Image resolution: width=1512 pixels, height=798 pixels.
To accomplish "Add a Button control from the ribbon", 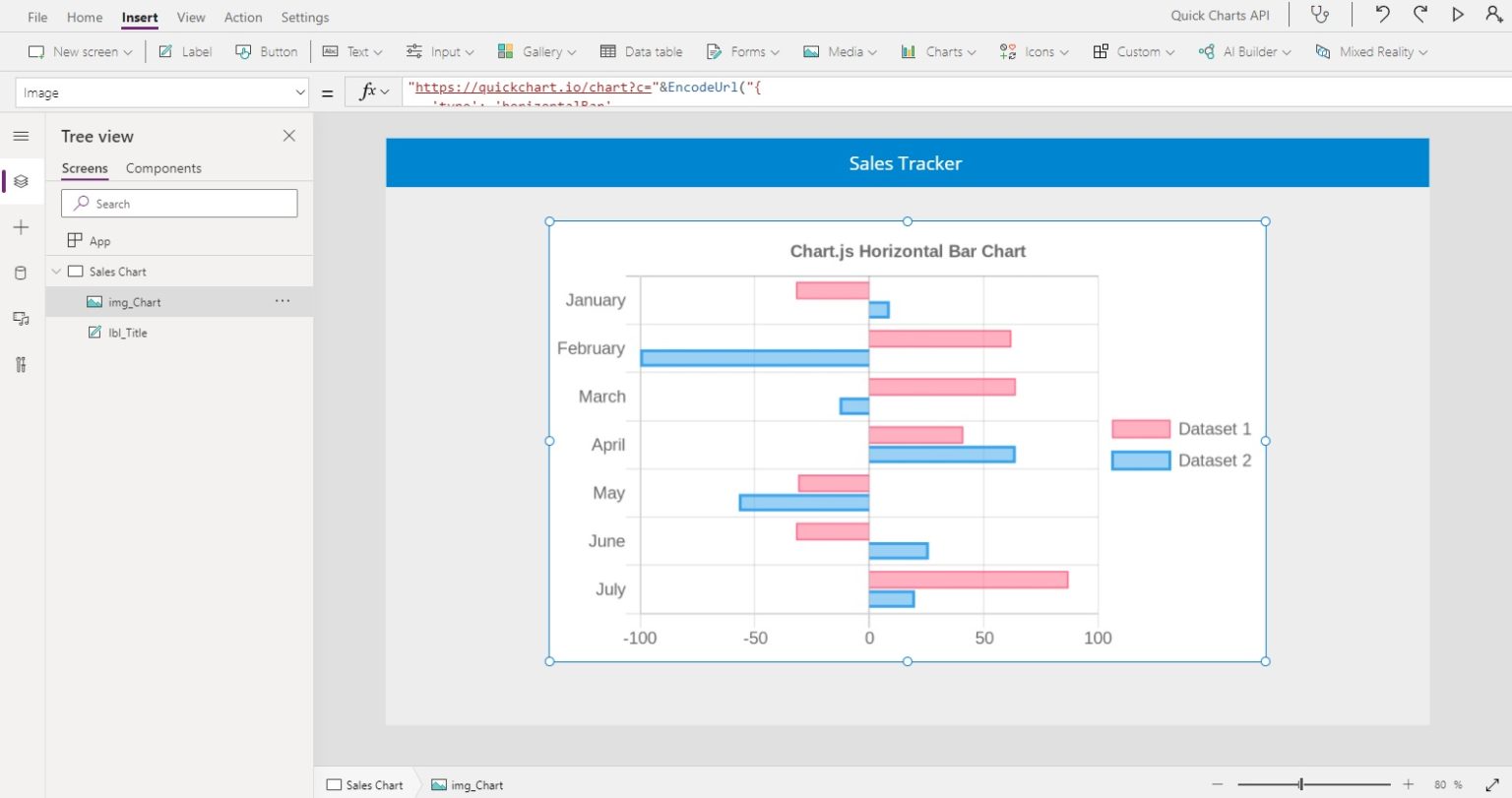I will coord(266,51).
